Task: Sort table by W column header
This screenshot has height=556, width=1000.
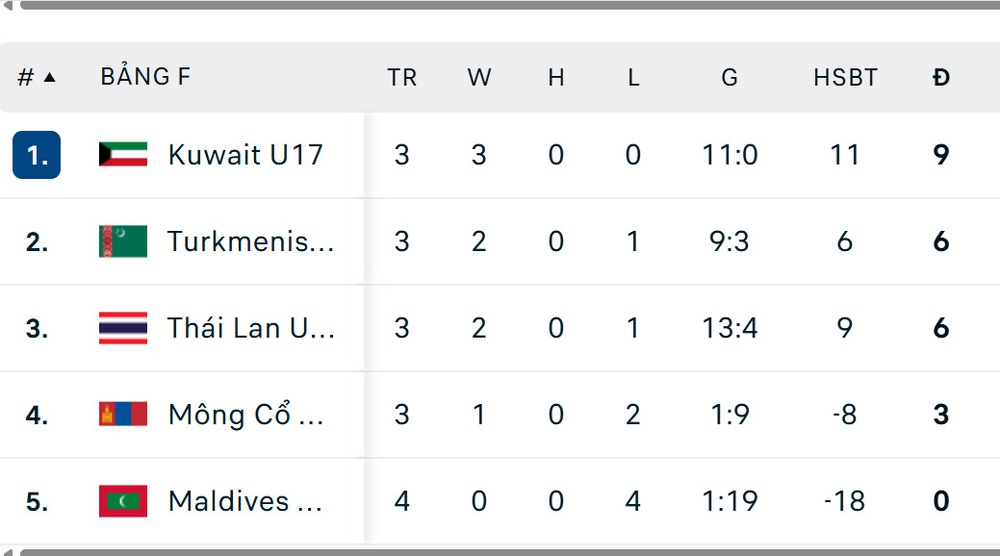Action: [479, 77]
